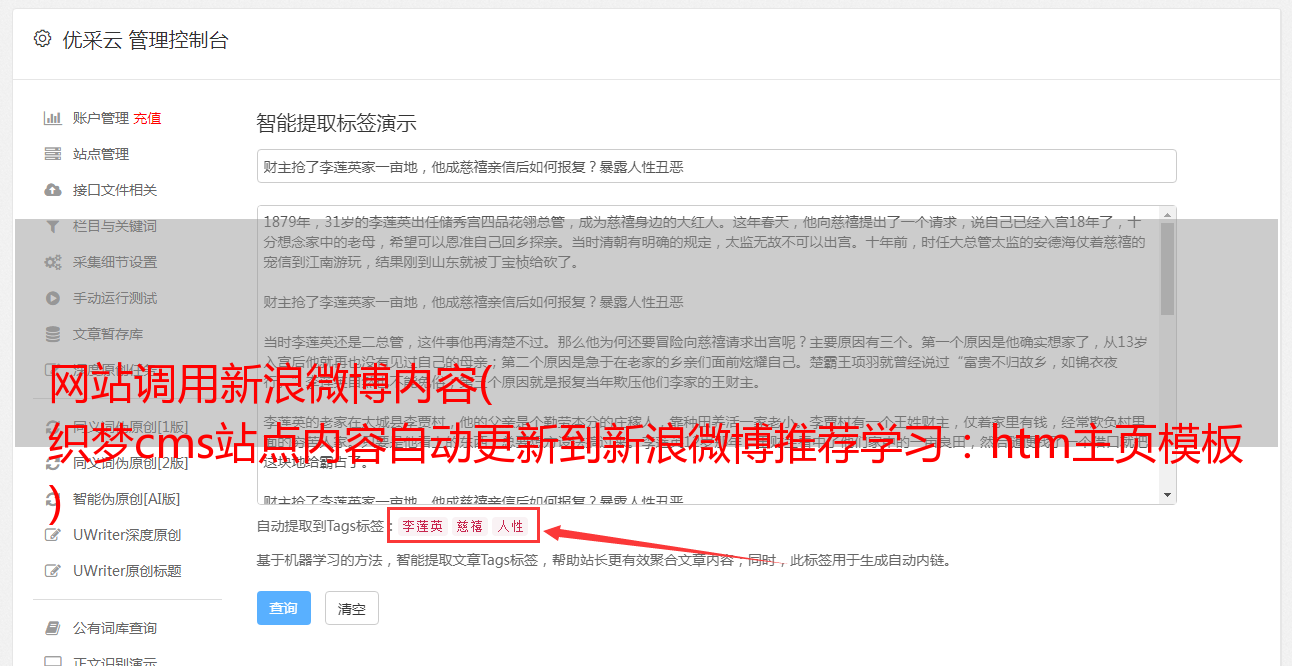Screen dimensions: 1292x666
Task: Open UWriter深度原创 edit icon
Action: pyautogui.click(x=53, y=535)
